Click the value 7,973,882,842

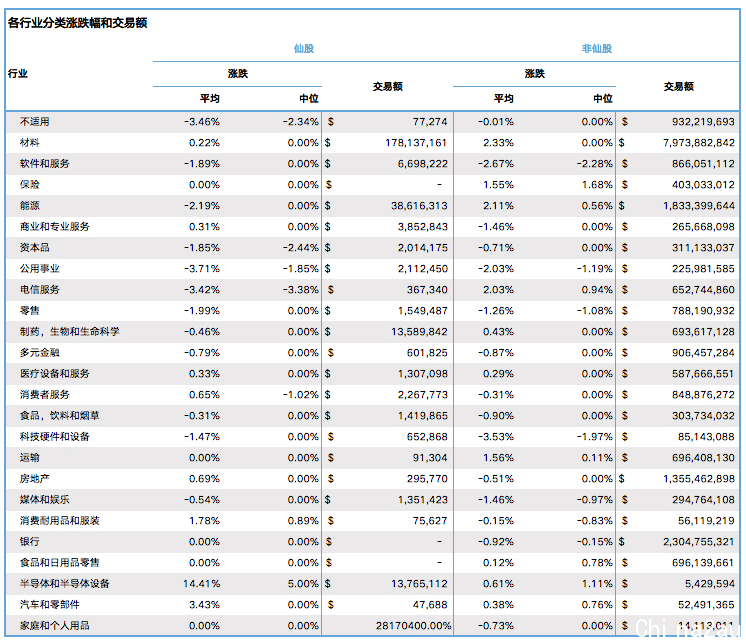tap(699, 143)
